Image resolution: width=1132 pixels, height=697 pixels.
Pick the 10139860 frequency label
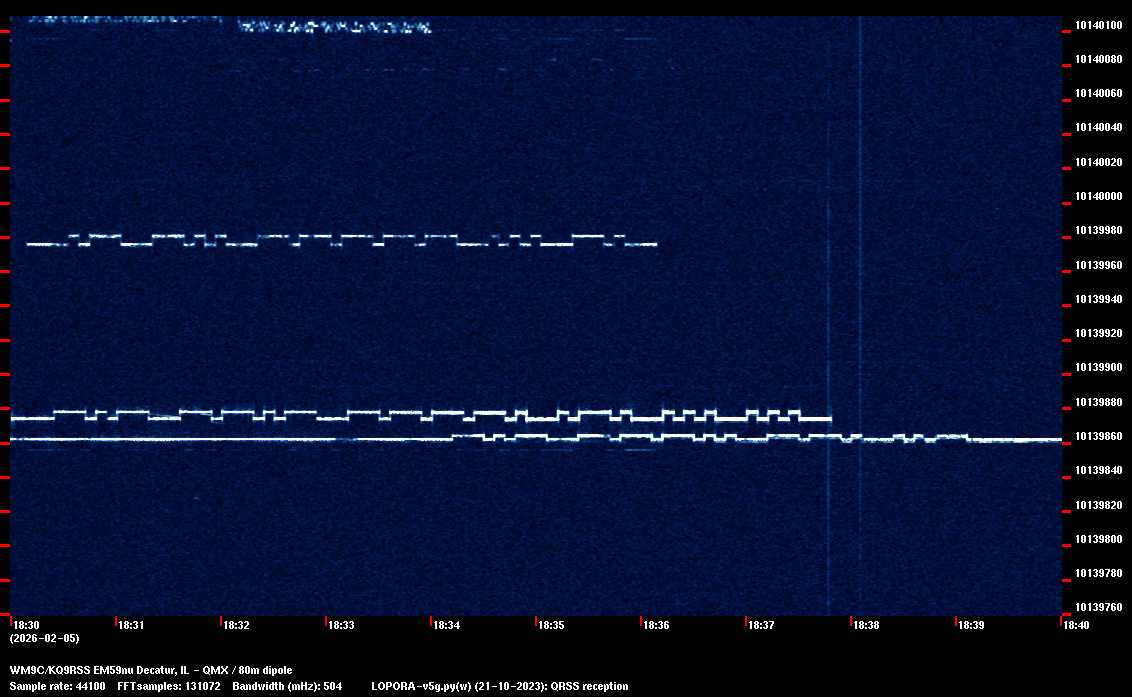(x=1097, y=436)
